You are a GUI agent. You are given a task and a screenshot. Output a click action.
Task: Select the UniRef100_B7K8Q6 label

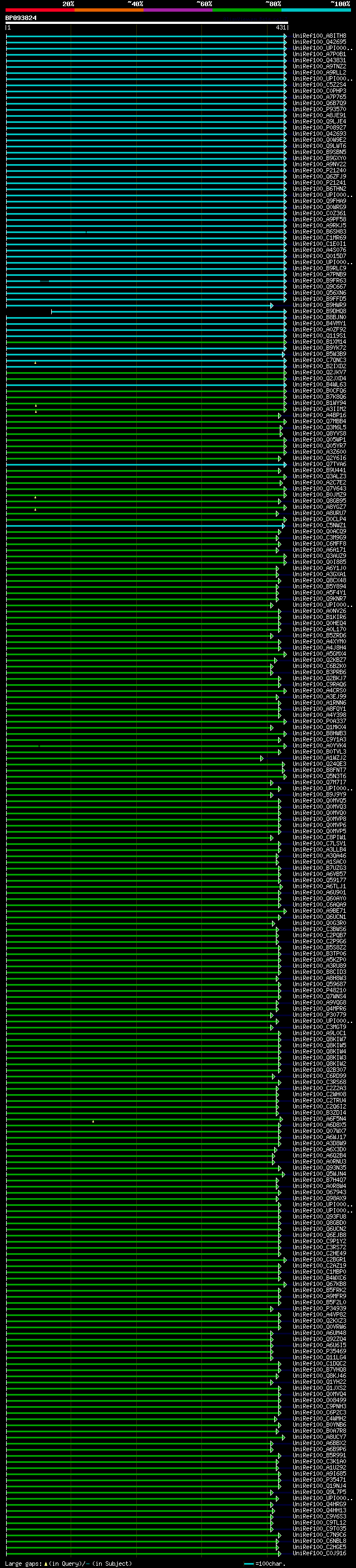tap(319, 397)
